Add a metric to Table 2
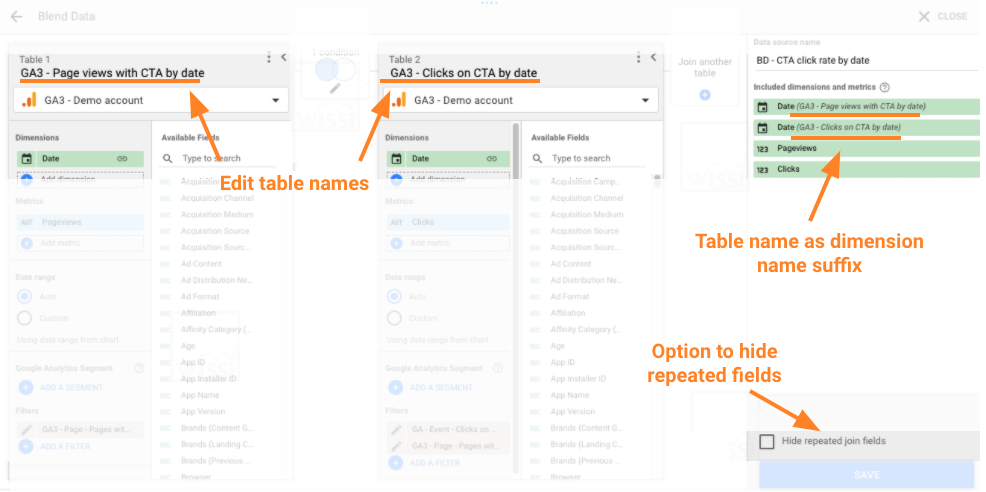The height and width of the screenshot is (492, 986). click(448, 243)
